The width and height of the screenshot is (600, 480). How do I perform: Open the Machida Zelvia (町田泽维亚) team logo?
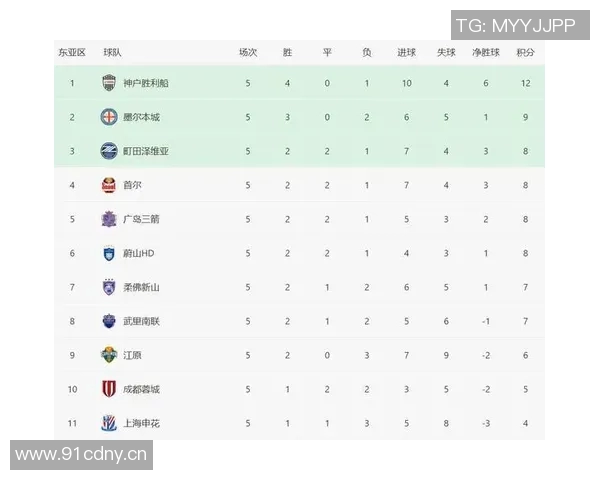click(x=109, y=151)
